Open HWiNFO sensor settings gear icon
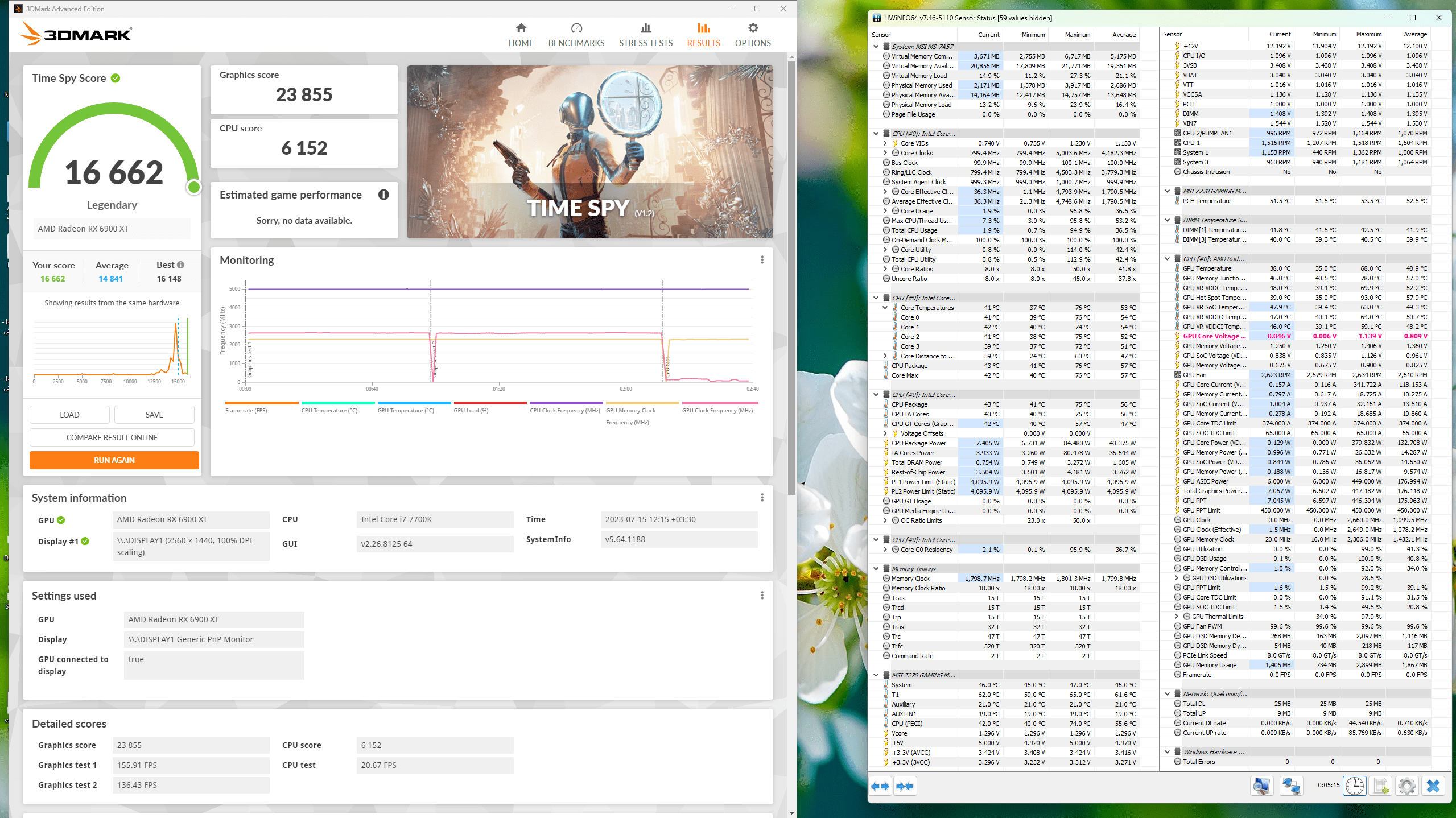 [x=1407, y=786]
